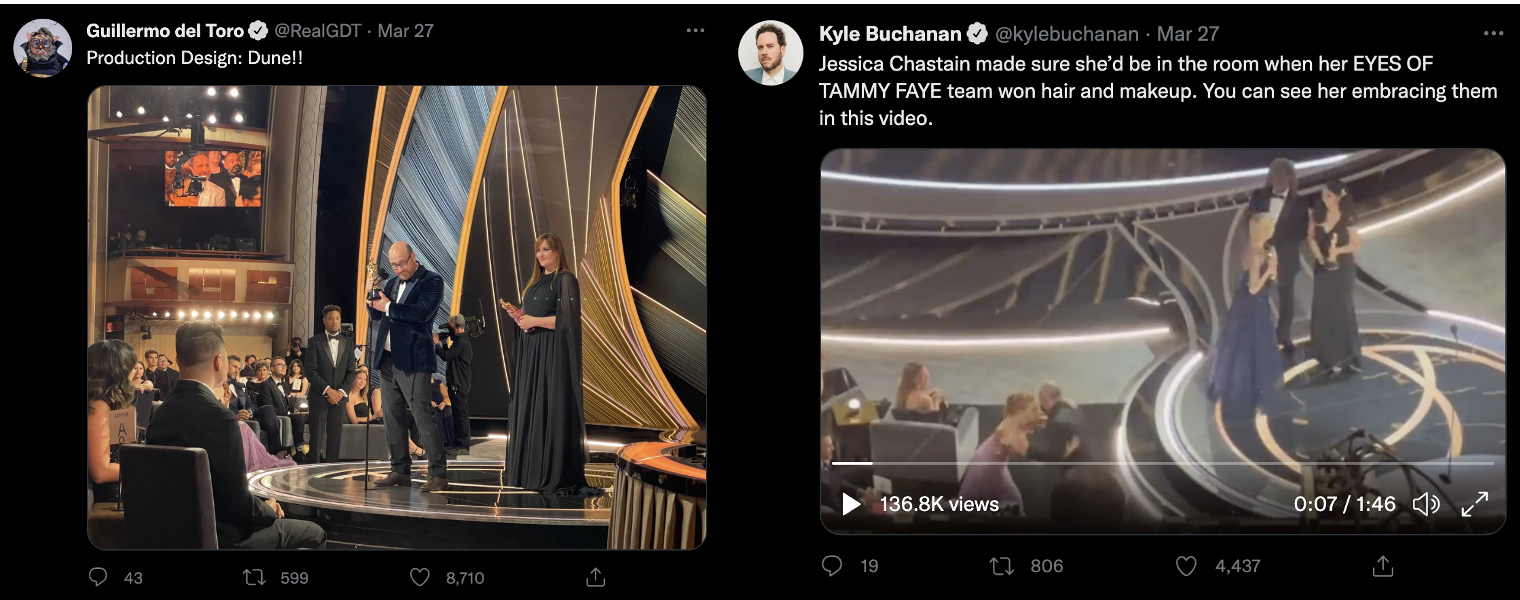Retweet the Production Design Dune tweet
1520x600 pixels.
click(255, 577)
